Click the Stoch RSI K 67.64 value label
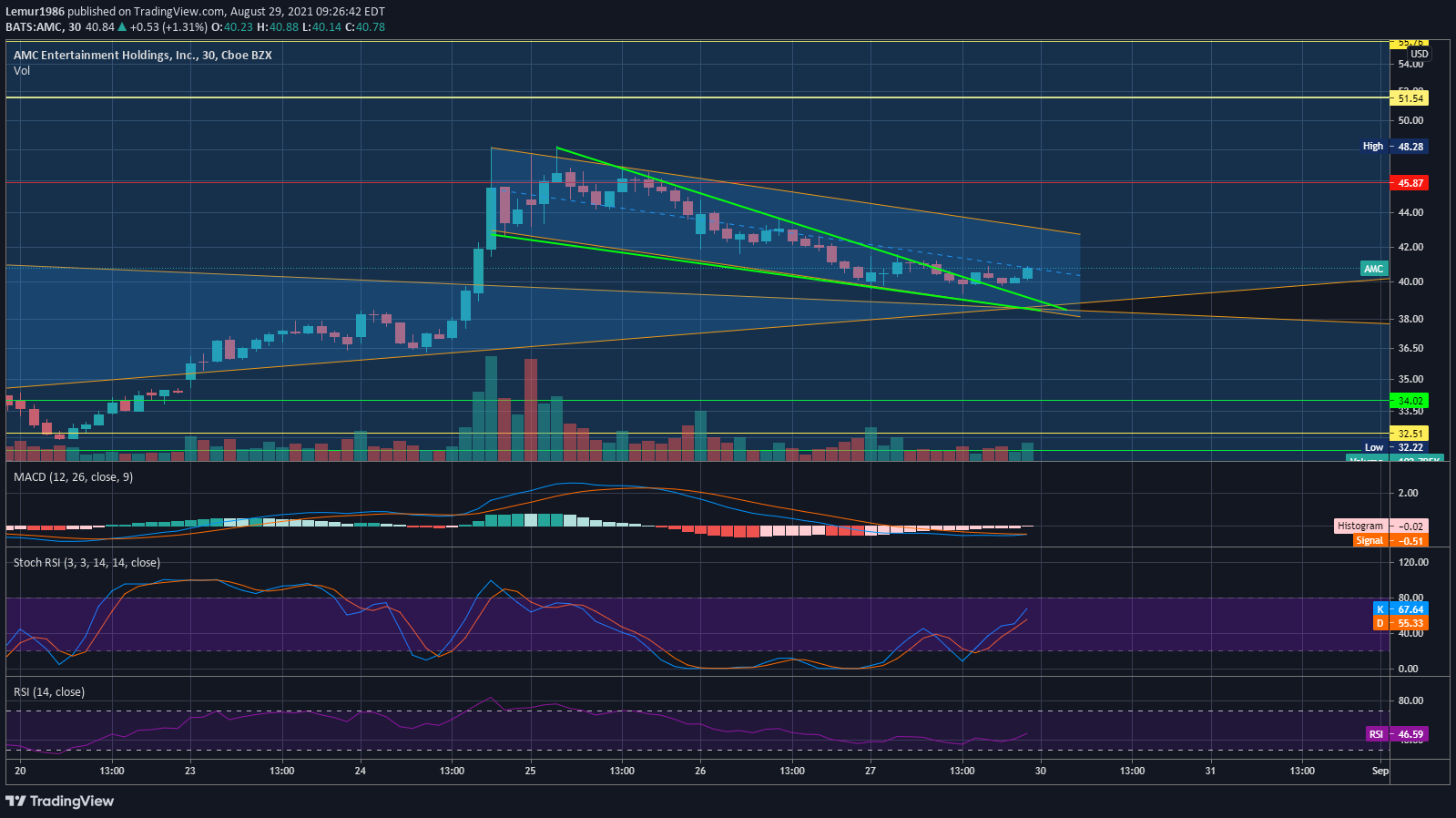Viewport: 1456px width, 818px height. (x=1400, y=609)
